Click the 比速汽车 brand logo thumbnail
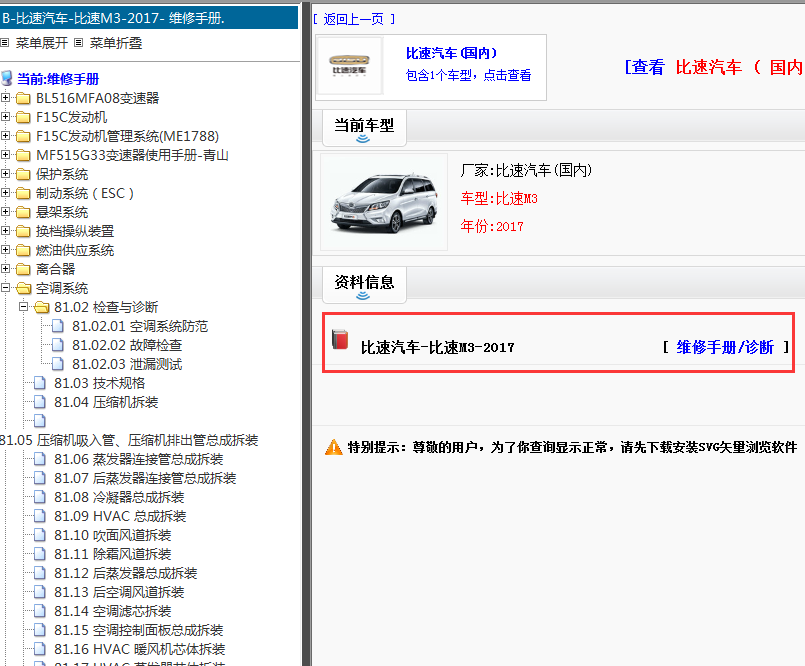The width and height of the screenshot is (805, 666). [349, 66]
